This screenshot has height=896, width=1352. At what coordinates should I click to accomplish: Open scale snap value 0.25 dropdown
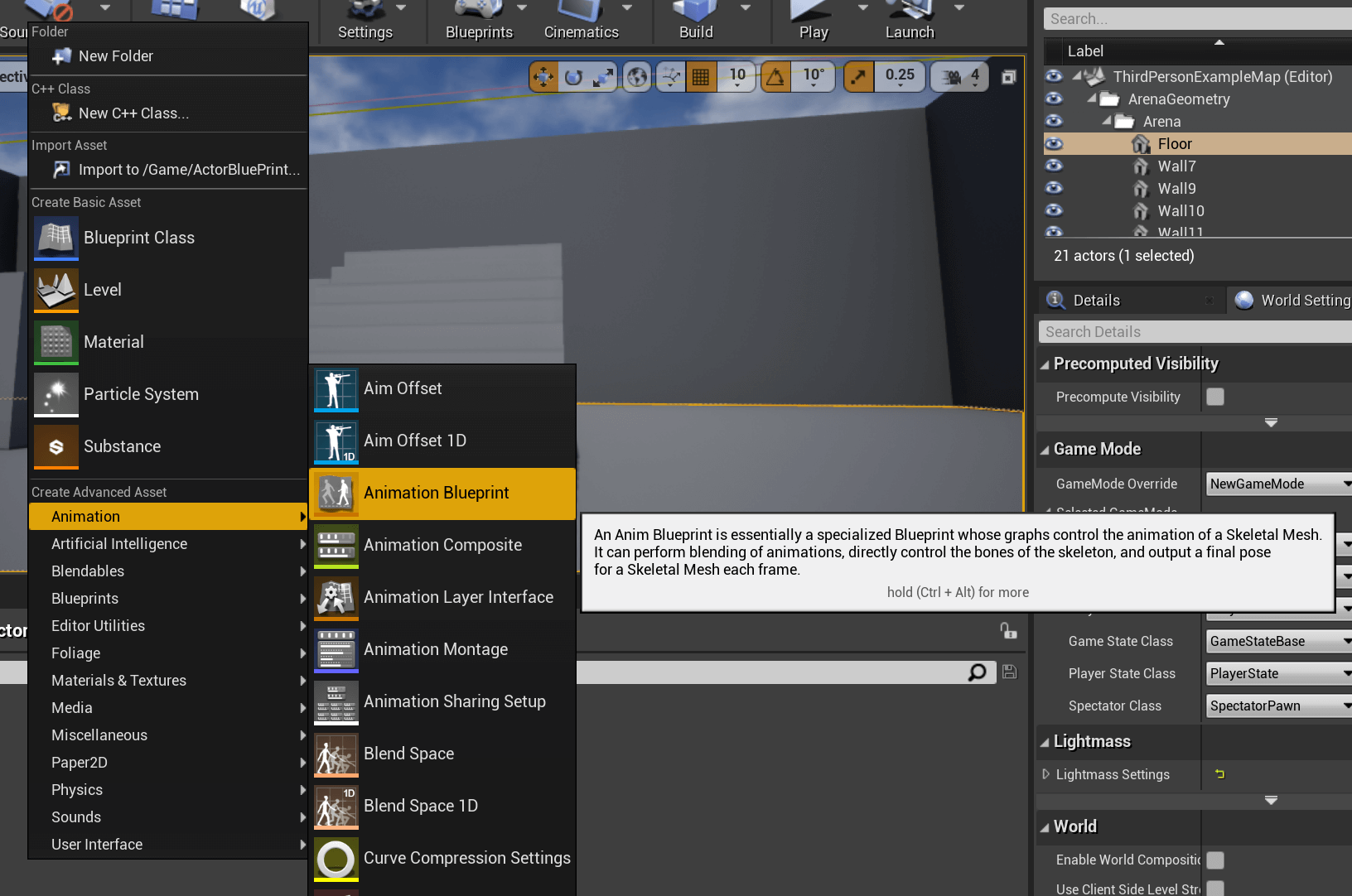click(x=900, y=77)
